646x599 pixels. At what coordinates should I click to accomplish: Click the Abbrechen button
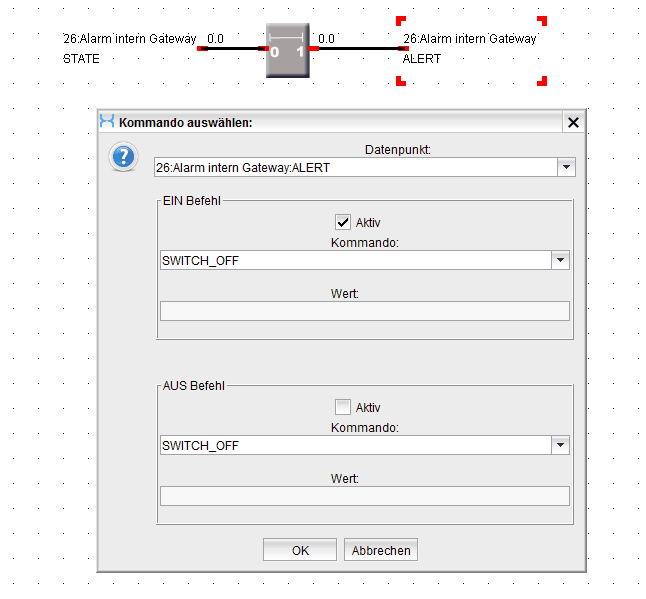click(380, 550)
